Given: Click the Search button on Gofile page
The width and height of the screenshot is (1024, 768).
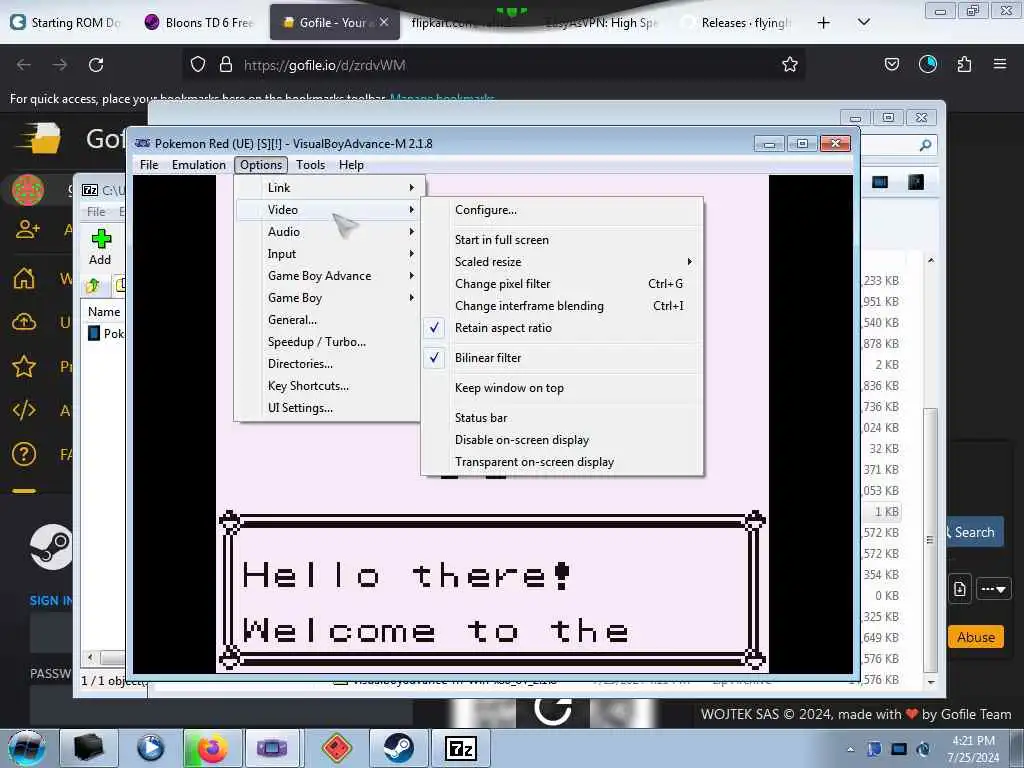Looking at the screenshot, I should tap(974, 532).
